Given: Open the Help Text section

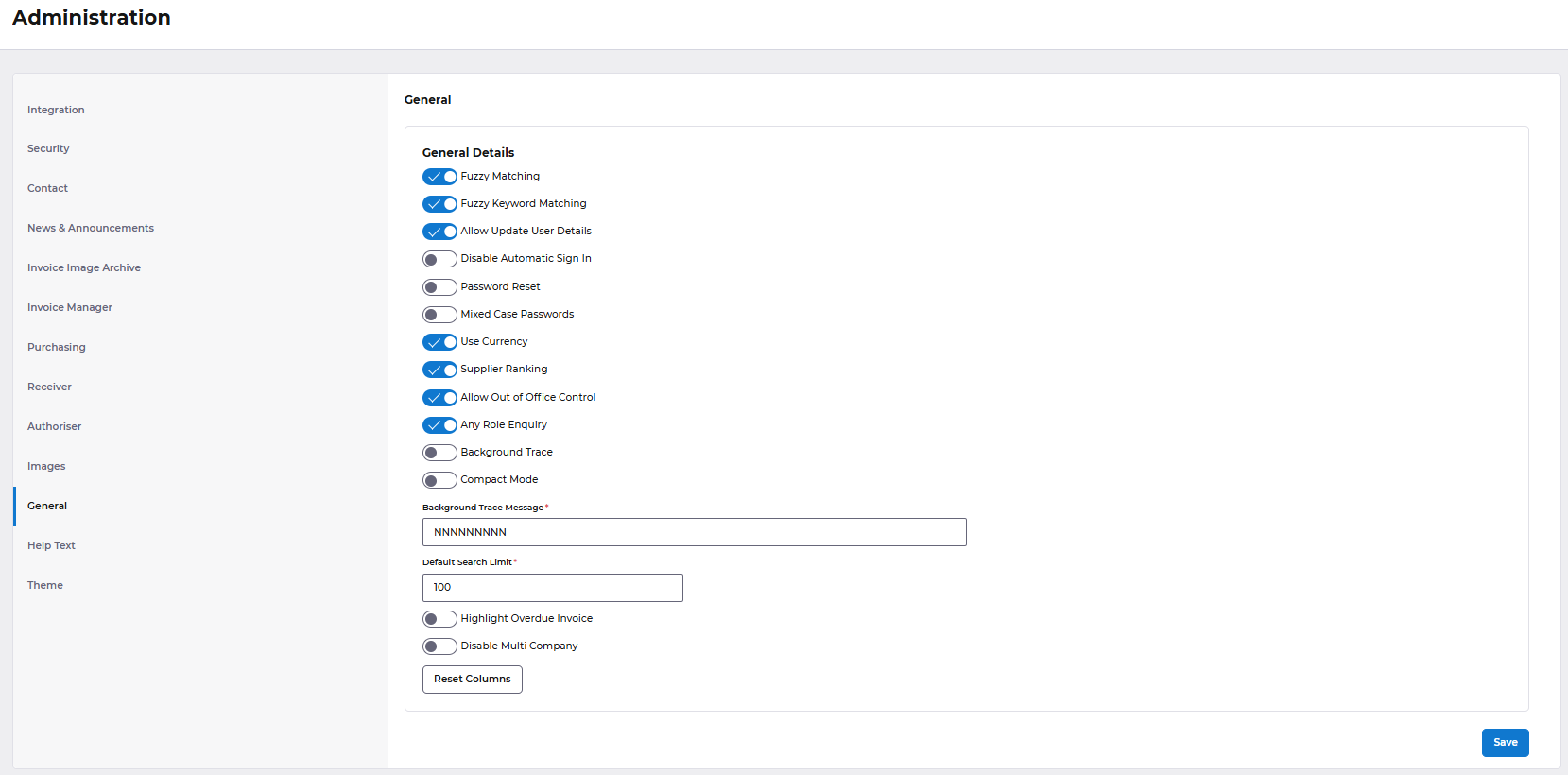Looking at the screenshot, I should [51, 545].
